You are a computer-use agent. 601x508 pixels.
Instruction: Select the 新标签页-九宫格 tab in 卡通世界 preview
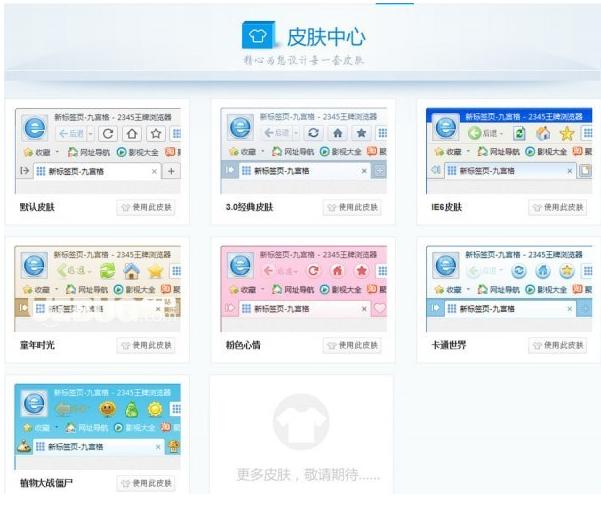pos(510,309)
